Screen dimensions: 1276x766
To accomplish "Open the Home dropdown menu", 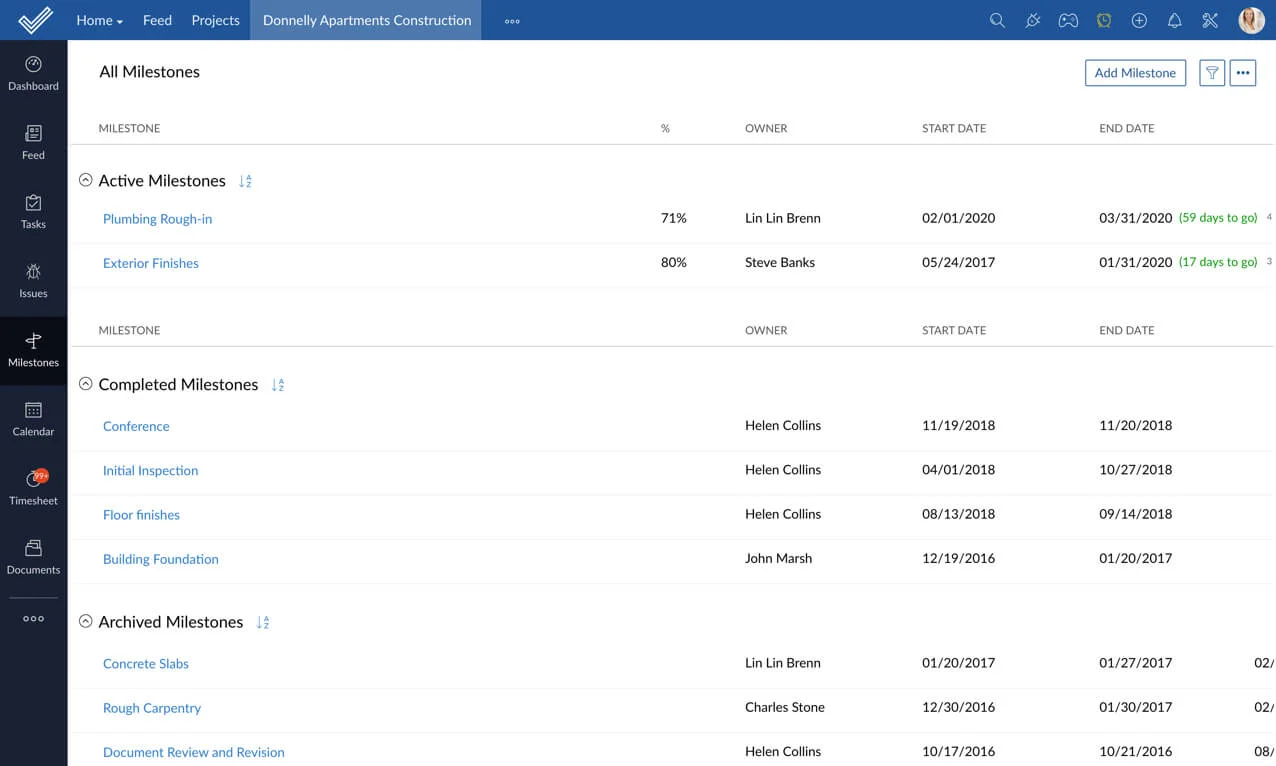I will (x=99, y=20).
